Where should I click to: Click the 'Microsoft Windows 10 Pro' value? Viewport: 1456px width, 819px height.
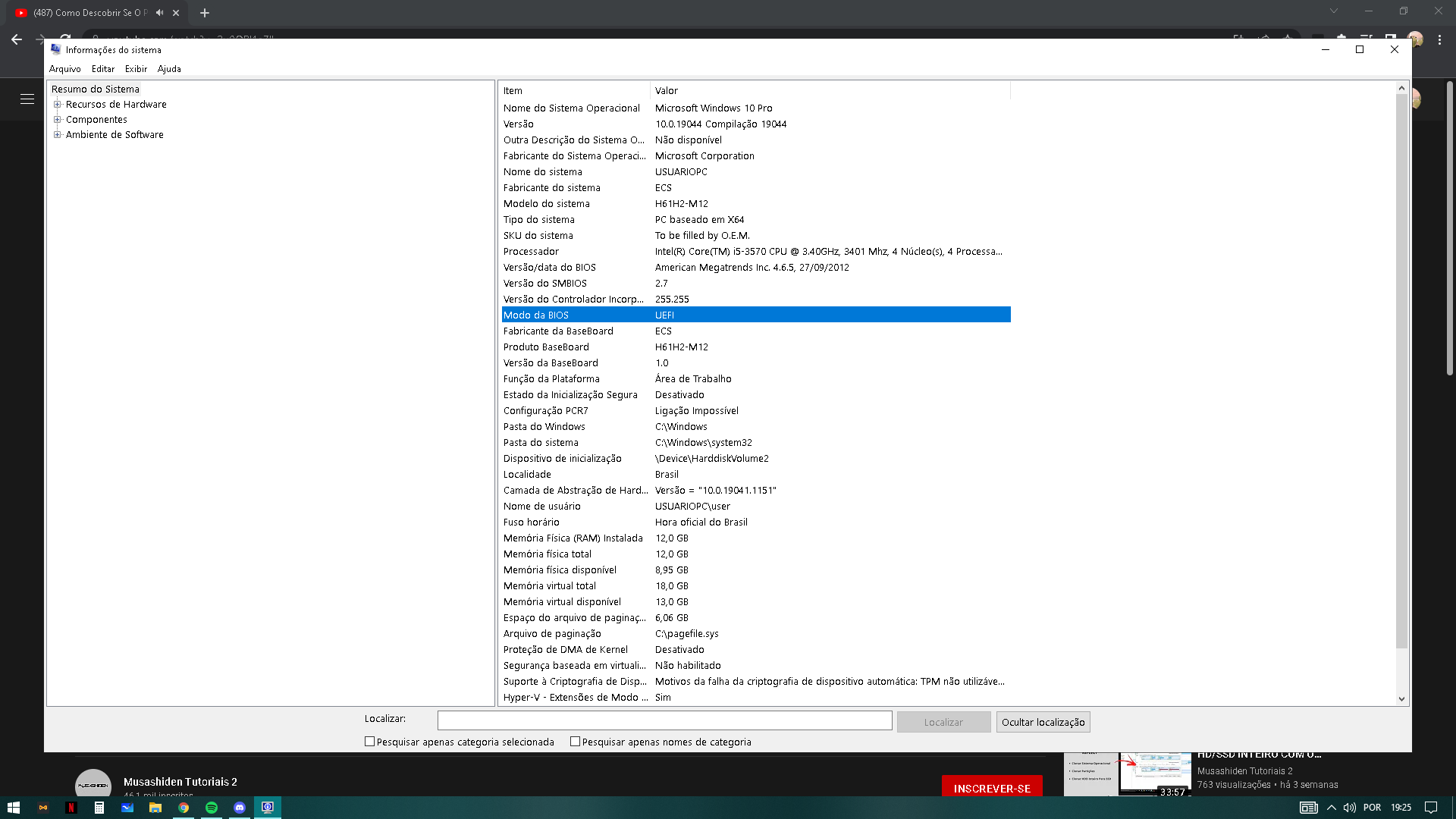pos(714,108)
